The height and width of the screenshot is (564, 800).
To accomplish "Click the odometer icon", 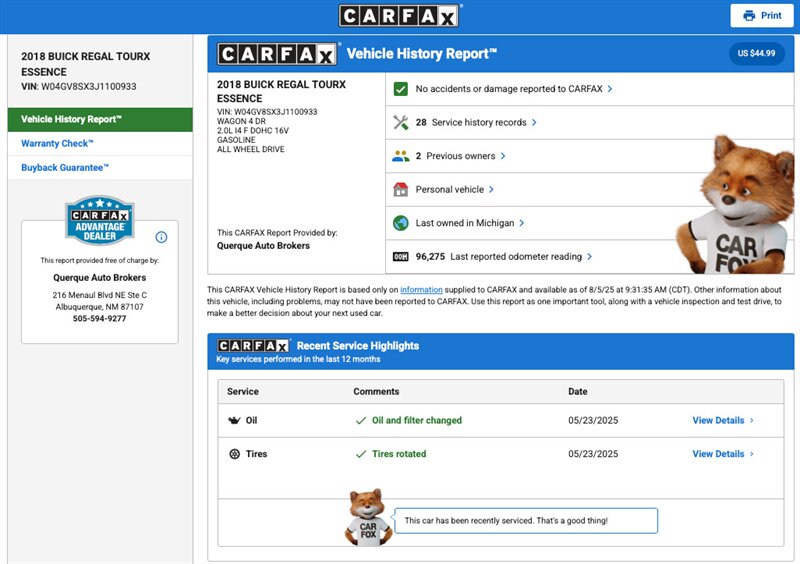I will click(401, 257).
